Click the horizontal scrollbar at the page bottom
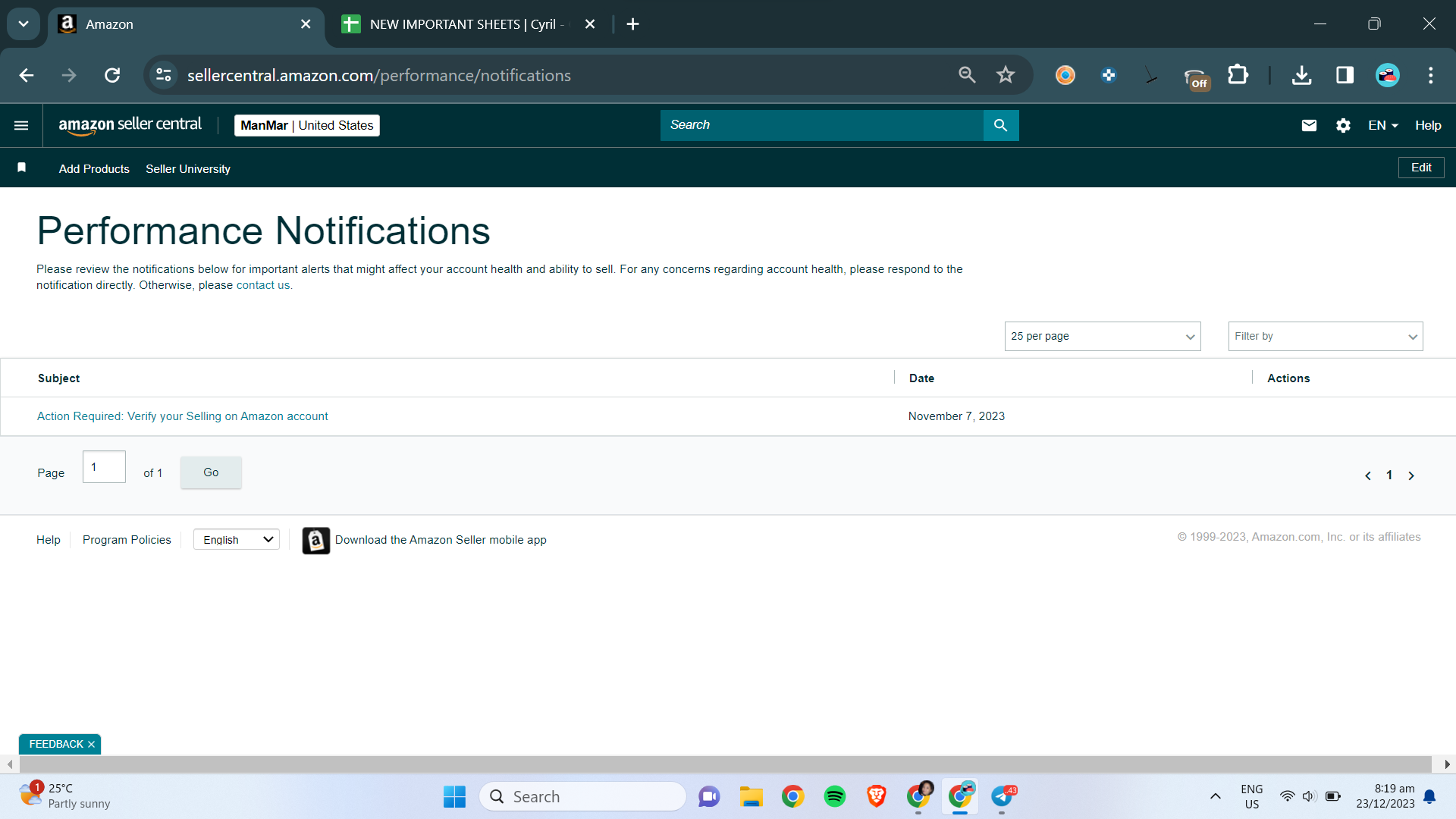This screenshot has height=819, width=1456. pos(725,764)
